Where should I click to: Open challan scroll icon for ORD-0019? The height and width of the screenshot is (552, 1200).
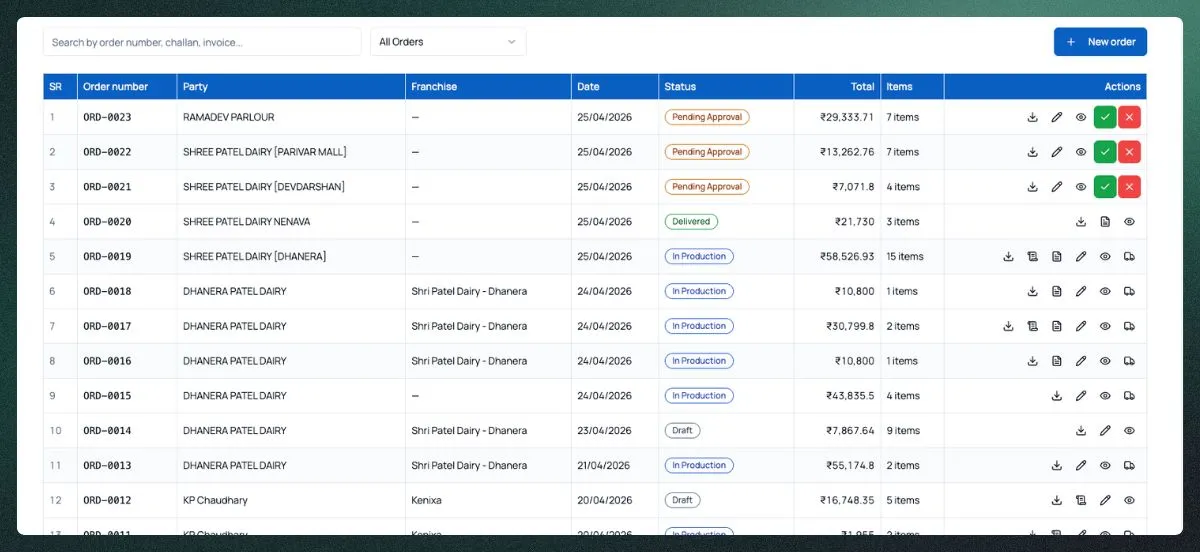tap(1032, 257)
